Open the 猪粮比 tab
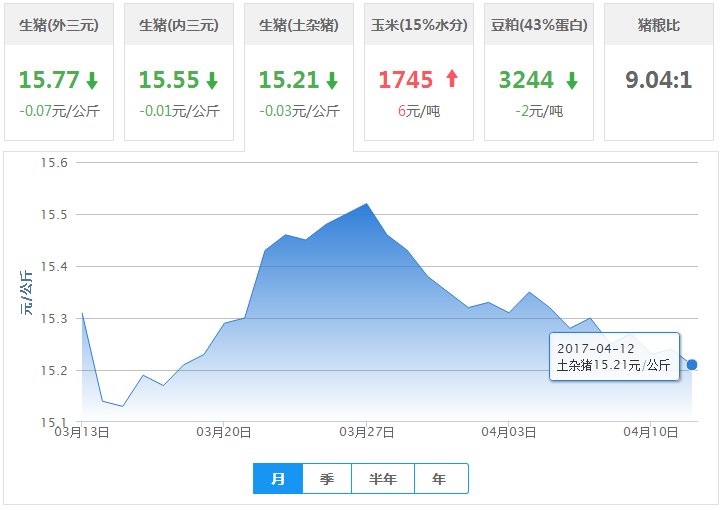The image size is (724, 510). point(658,25)
